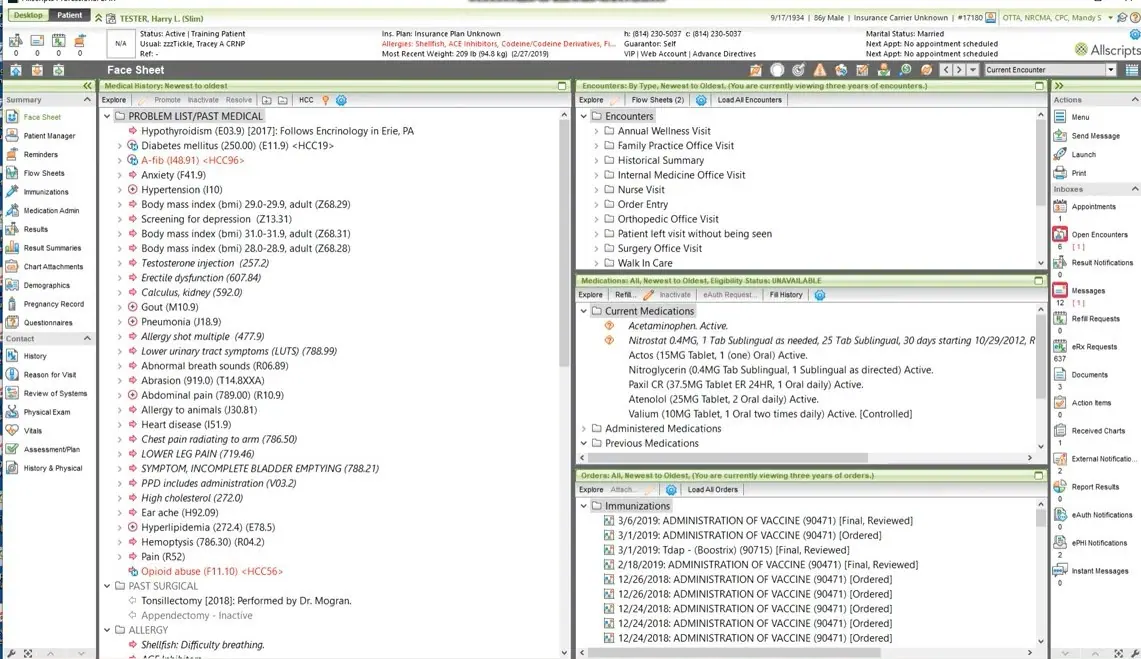Click the green refresh clipboard icon near Face Sheet
Image resolution: width=1141 pixels, height=659 pixels.
click(x=58, y=70)
